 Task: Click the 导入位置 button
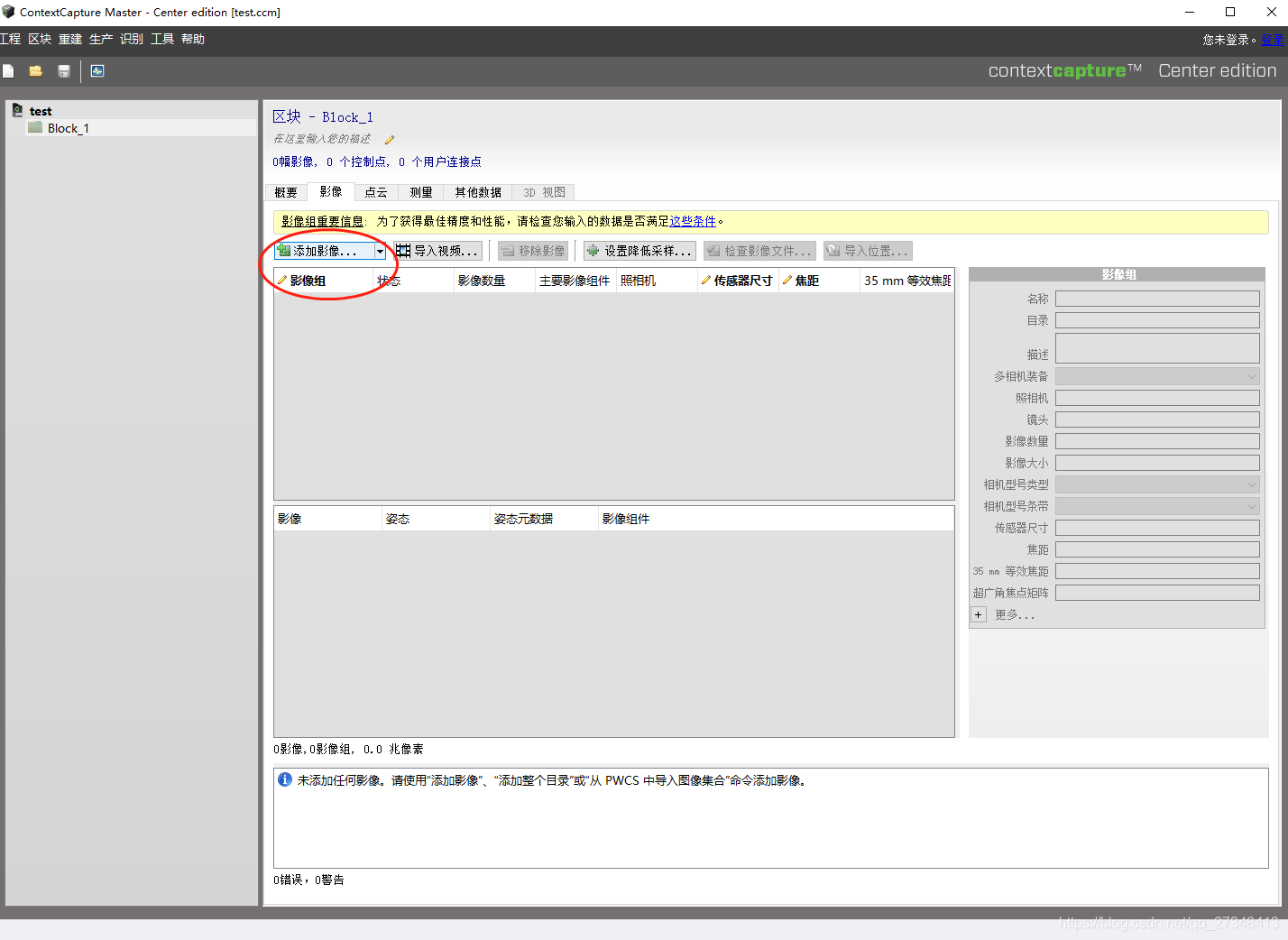868,251
